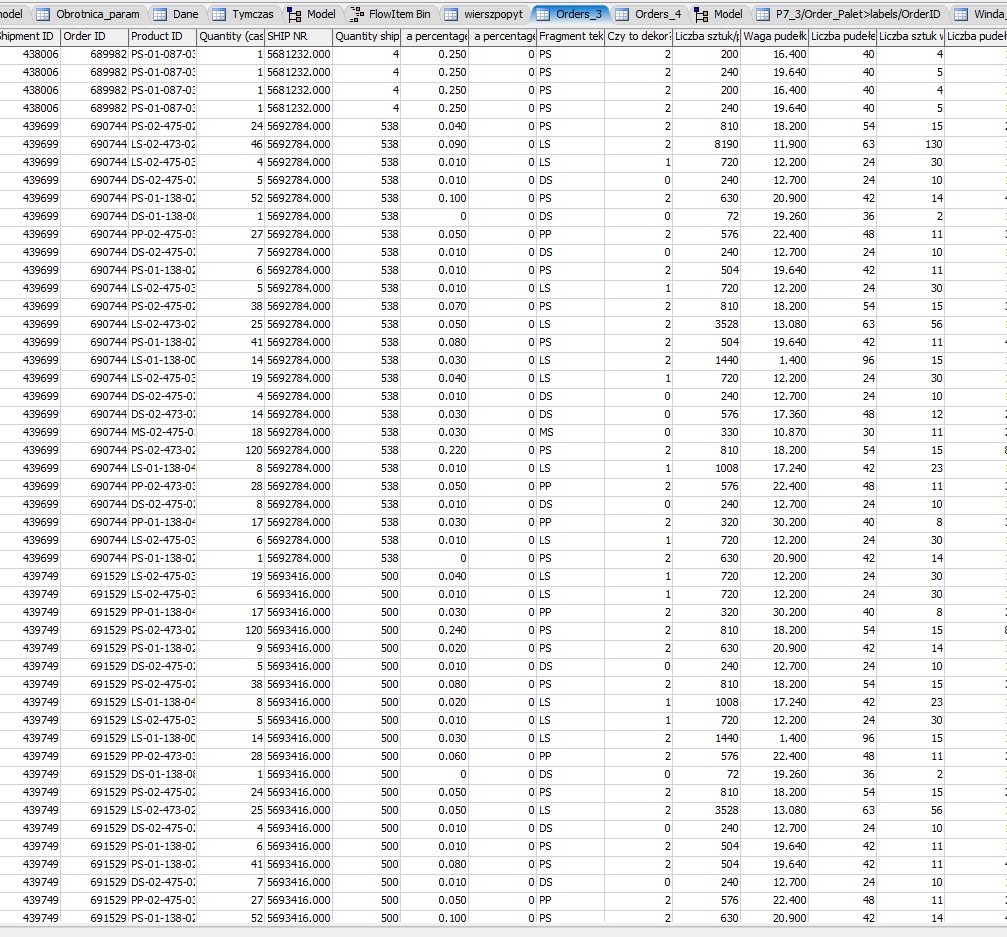Click the Model tab tree icon
Viewport: 1007px width, 937px height.
[x=294, y=14]
